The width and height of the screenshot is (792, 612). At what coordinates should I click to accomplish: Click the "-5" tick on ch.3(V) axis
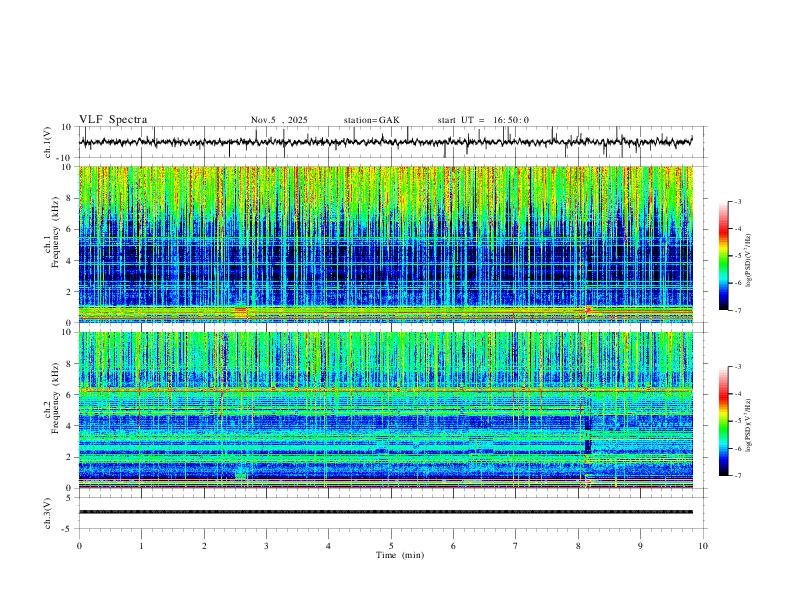point(67,529)
